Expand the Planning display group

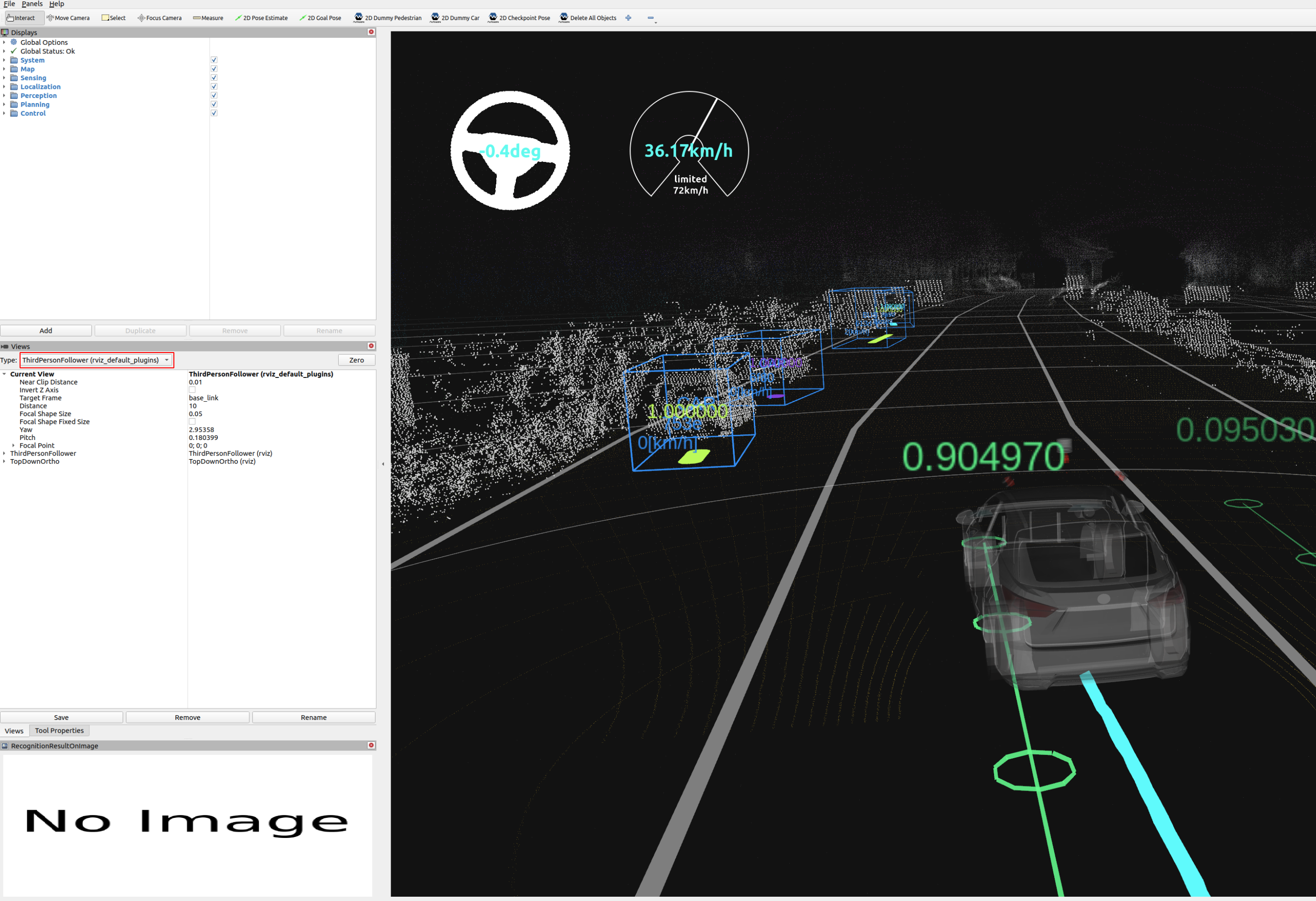point(4,104)
